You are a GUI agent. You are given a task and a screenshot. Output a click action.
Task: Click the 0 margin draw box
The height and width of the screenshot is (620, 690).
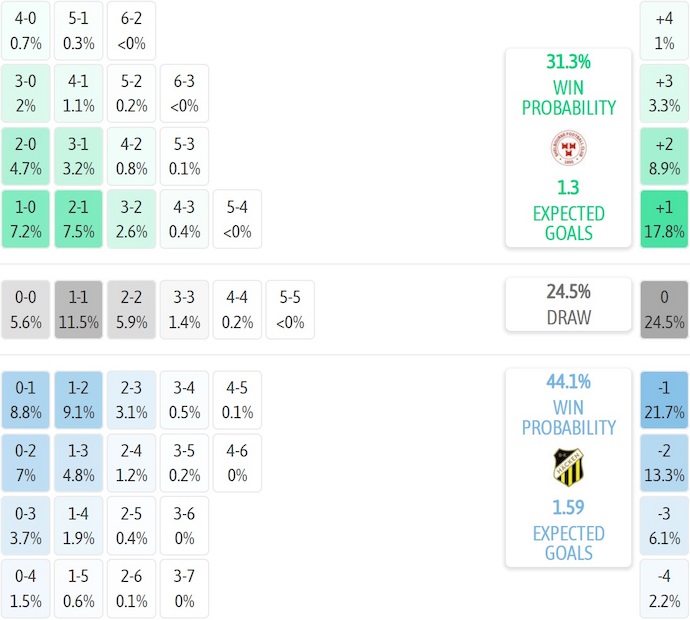pos(665,310)
